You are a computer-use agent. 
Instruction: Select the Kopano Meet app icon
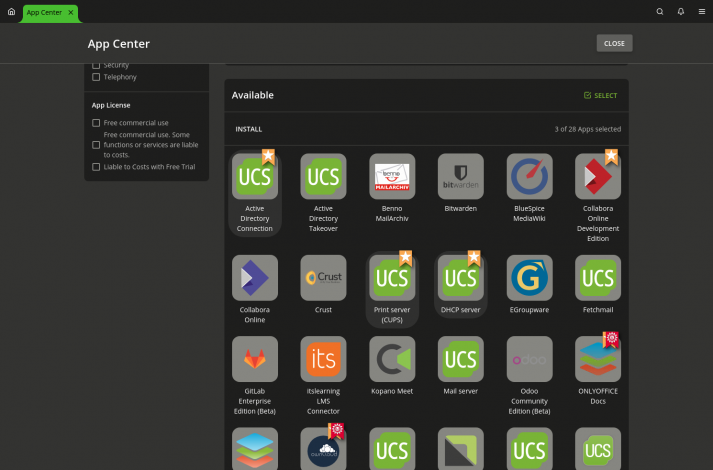point(392,359)
